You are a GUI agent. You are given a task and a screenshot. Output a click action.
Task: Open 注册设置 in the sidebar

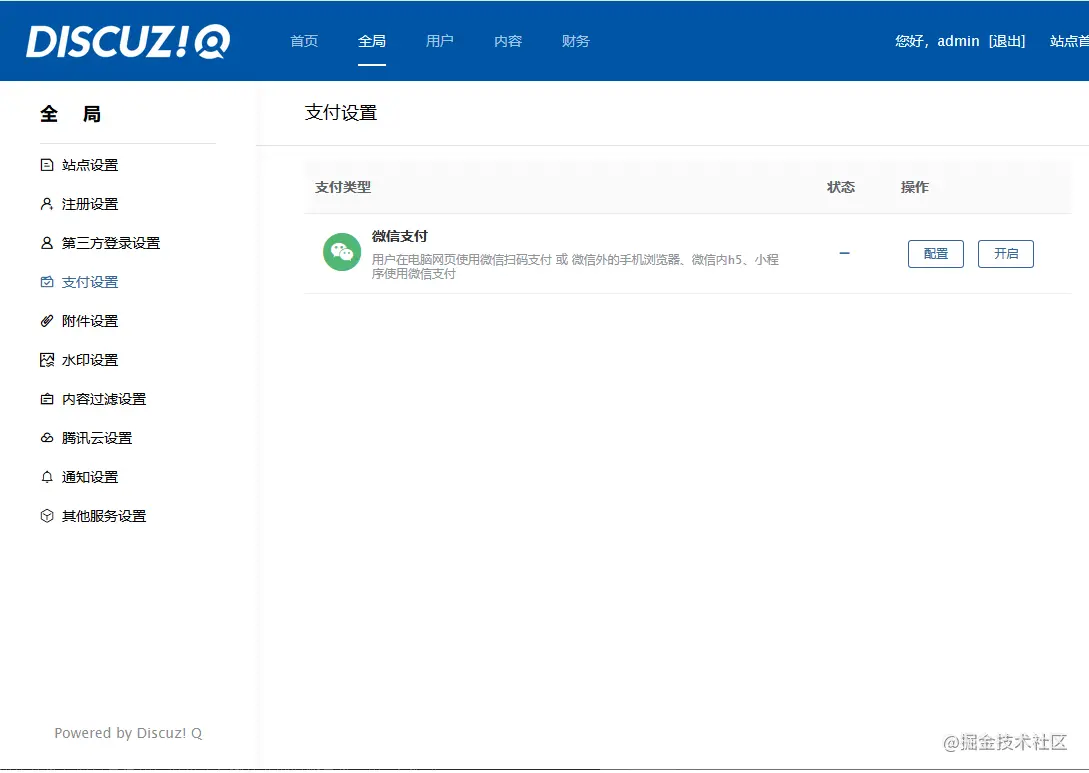click(x=90, y=203)
